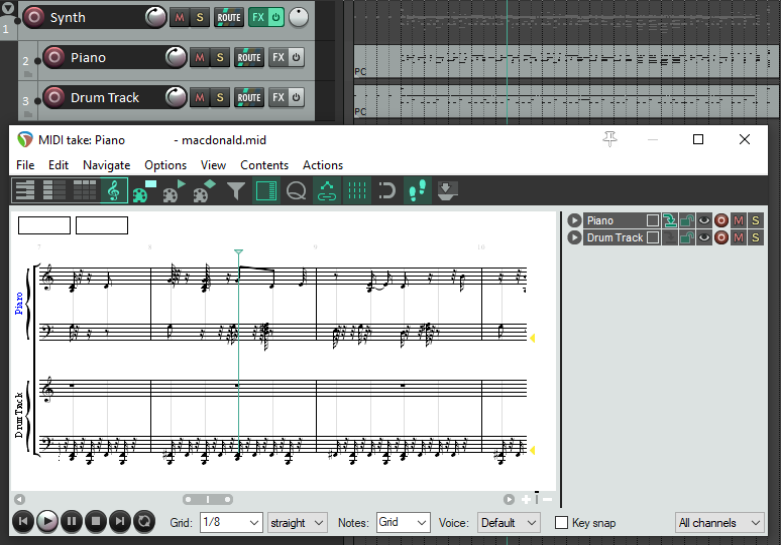This screenshot has width=781, height=545.
Task: Expand the Piano row play arrow
Action: point(574,220)
